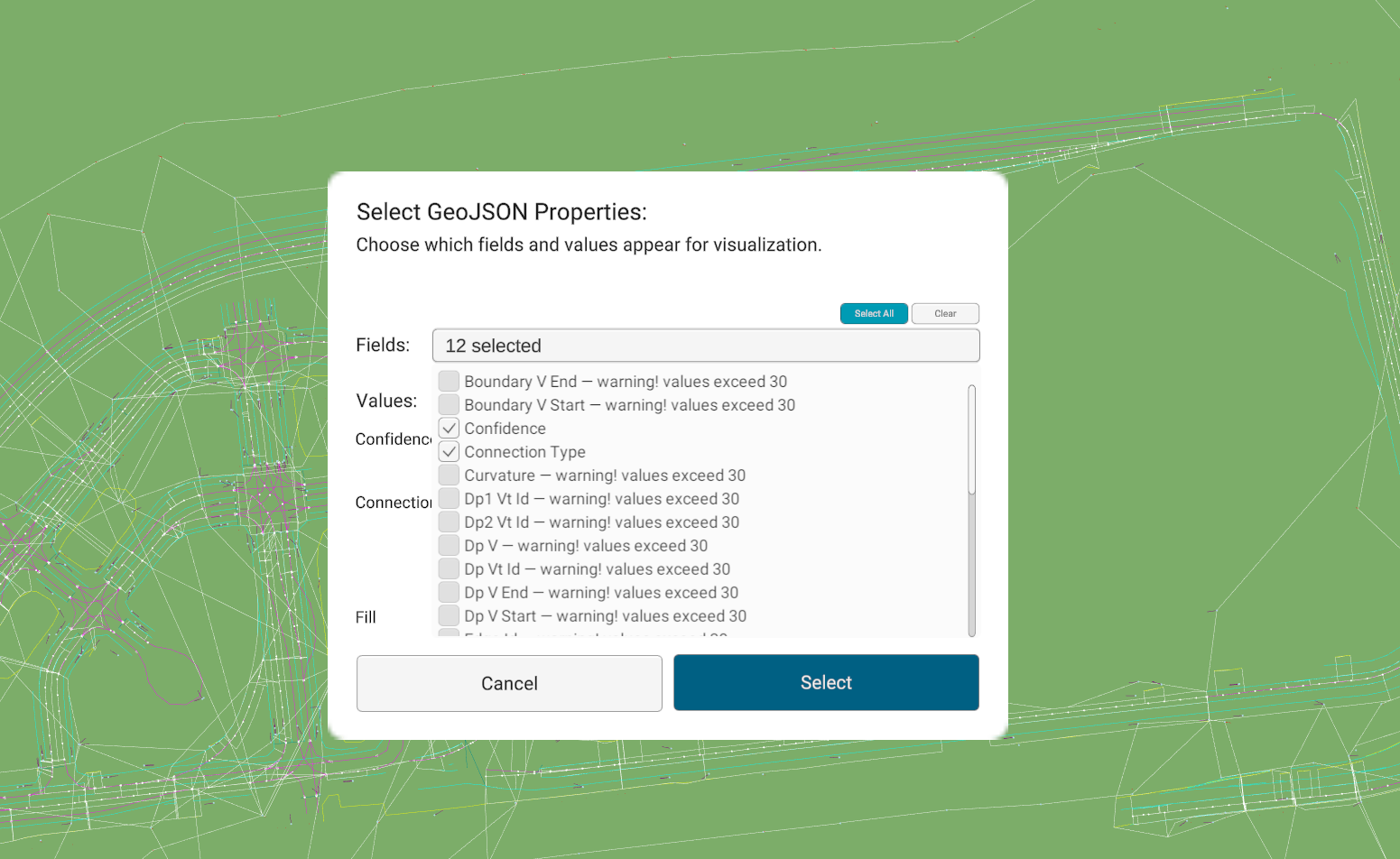Click the fields list vertical scrollbar

[x=971, y=440]
